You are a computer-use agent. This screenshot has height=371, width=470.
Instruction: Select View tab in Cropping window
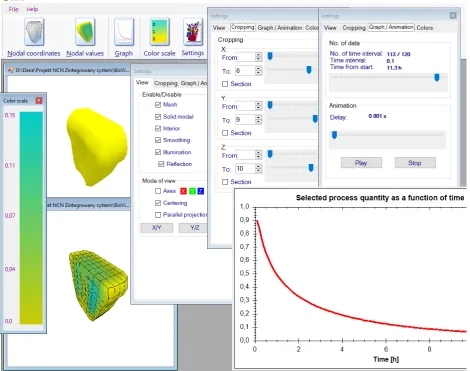click(219, 28)
